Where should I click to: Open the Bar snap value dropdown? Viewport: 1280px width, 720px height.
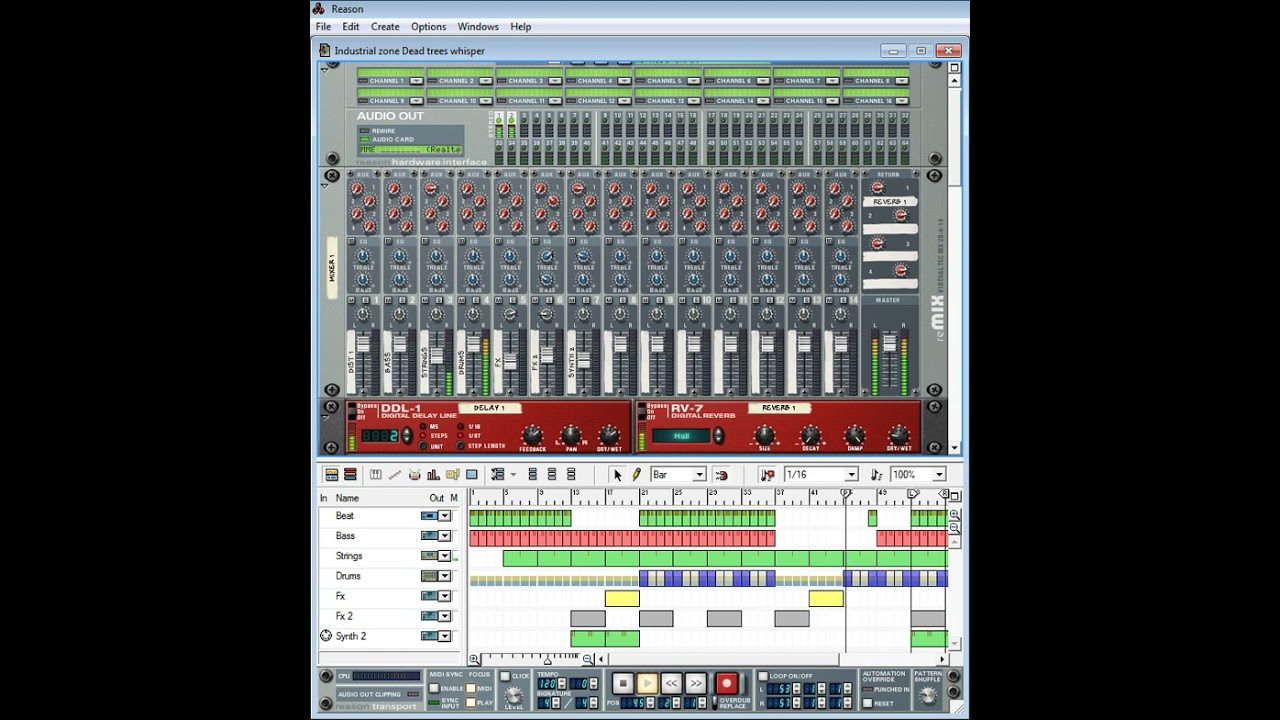pos(699,474)
